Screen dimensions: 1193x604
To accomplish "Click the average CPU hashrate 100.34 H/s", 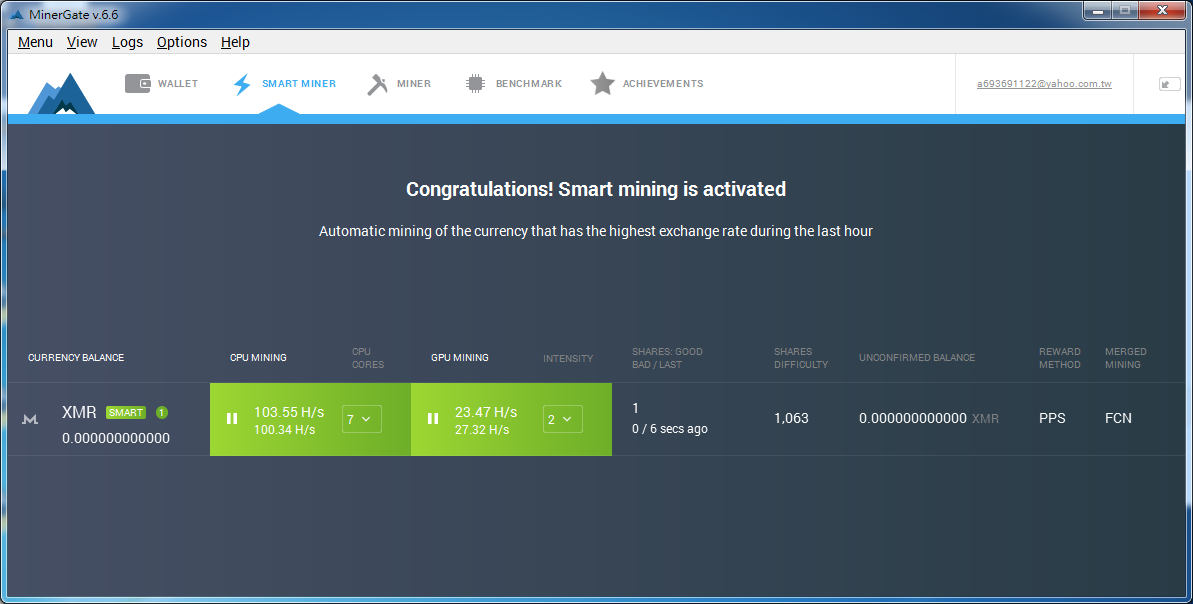I will [285, 430].
